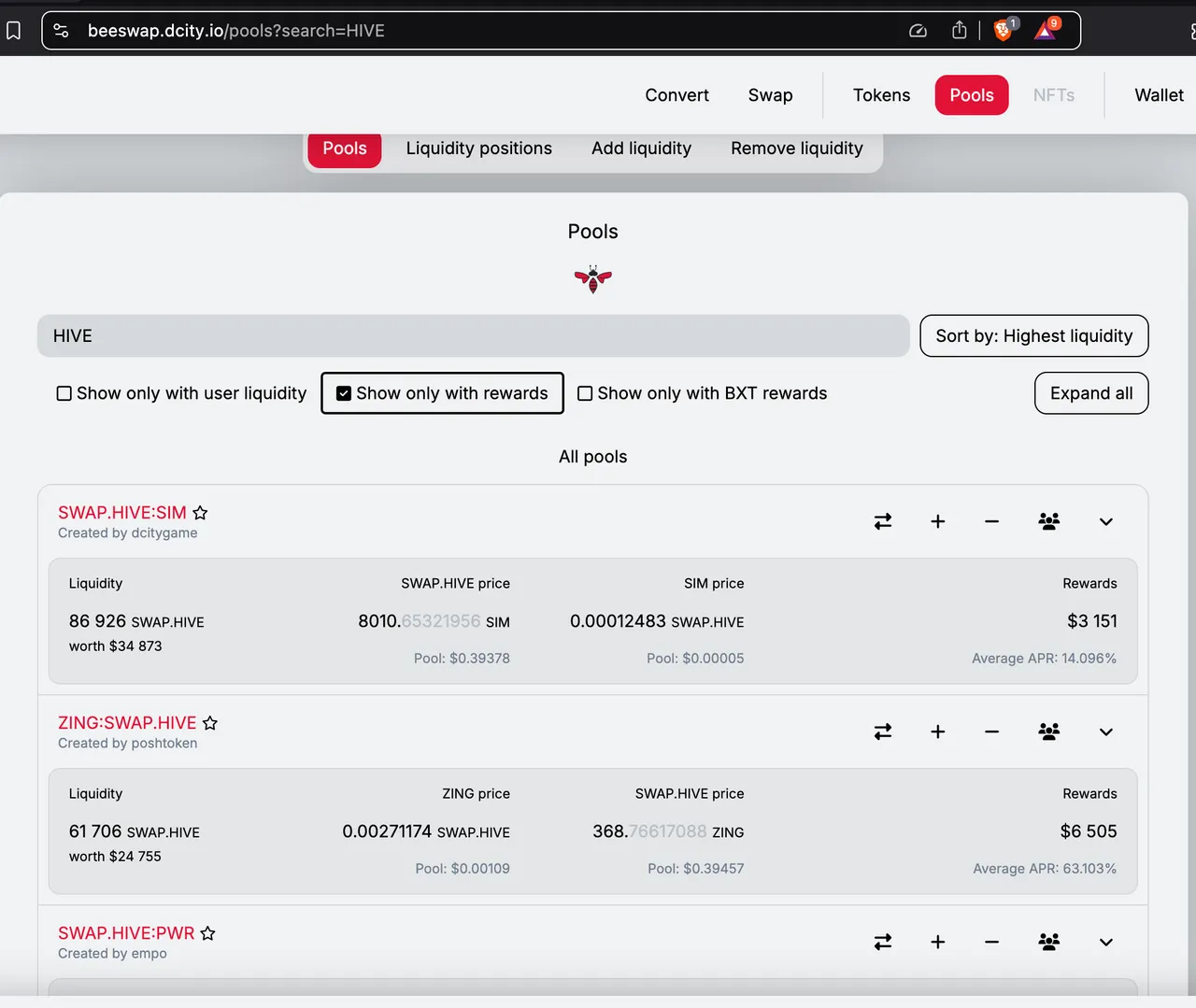The width and height of the screenshot is (1196, 1008).
Task: Click the HIVE pool search field
Action: click(x=474, y=335)
